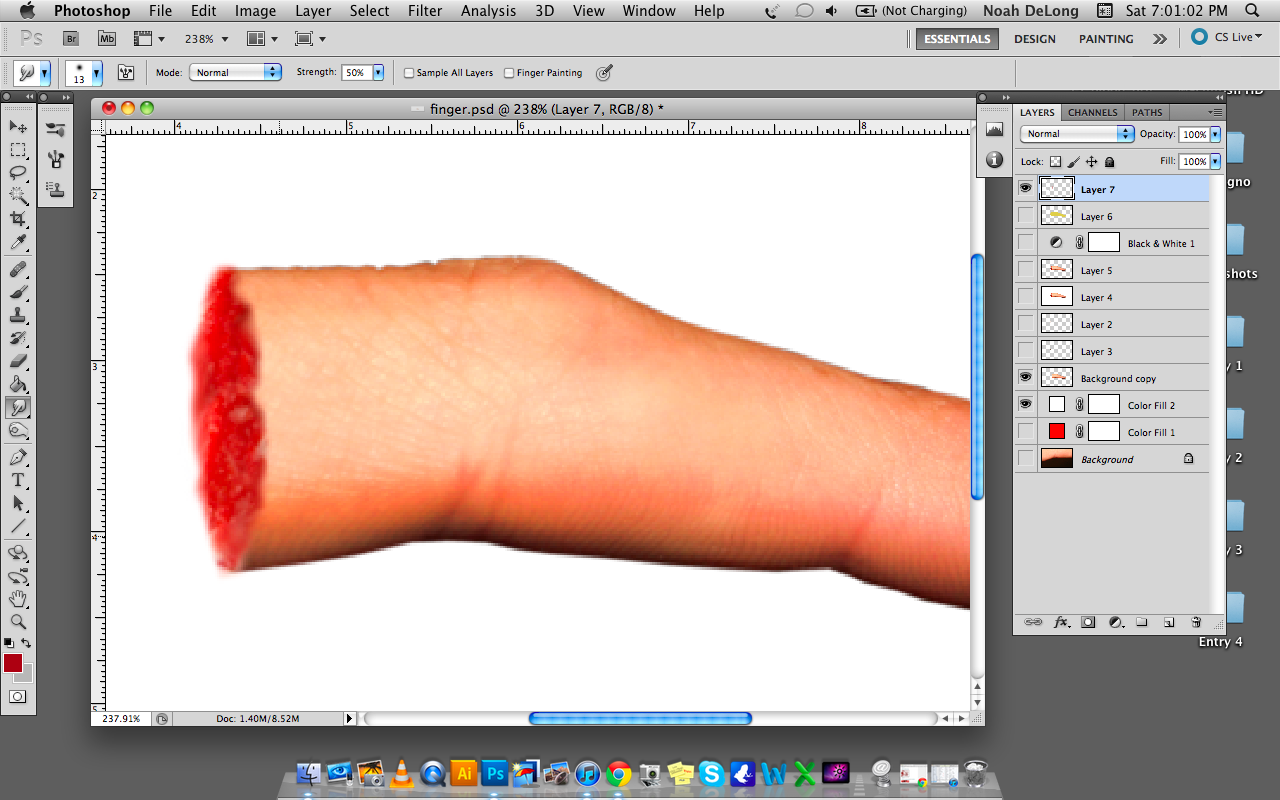
Task: Show the Color Fill 1 layer
Action: pyautogui.click(x=1025, y=431)
